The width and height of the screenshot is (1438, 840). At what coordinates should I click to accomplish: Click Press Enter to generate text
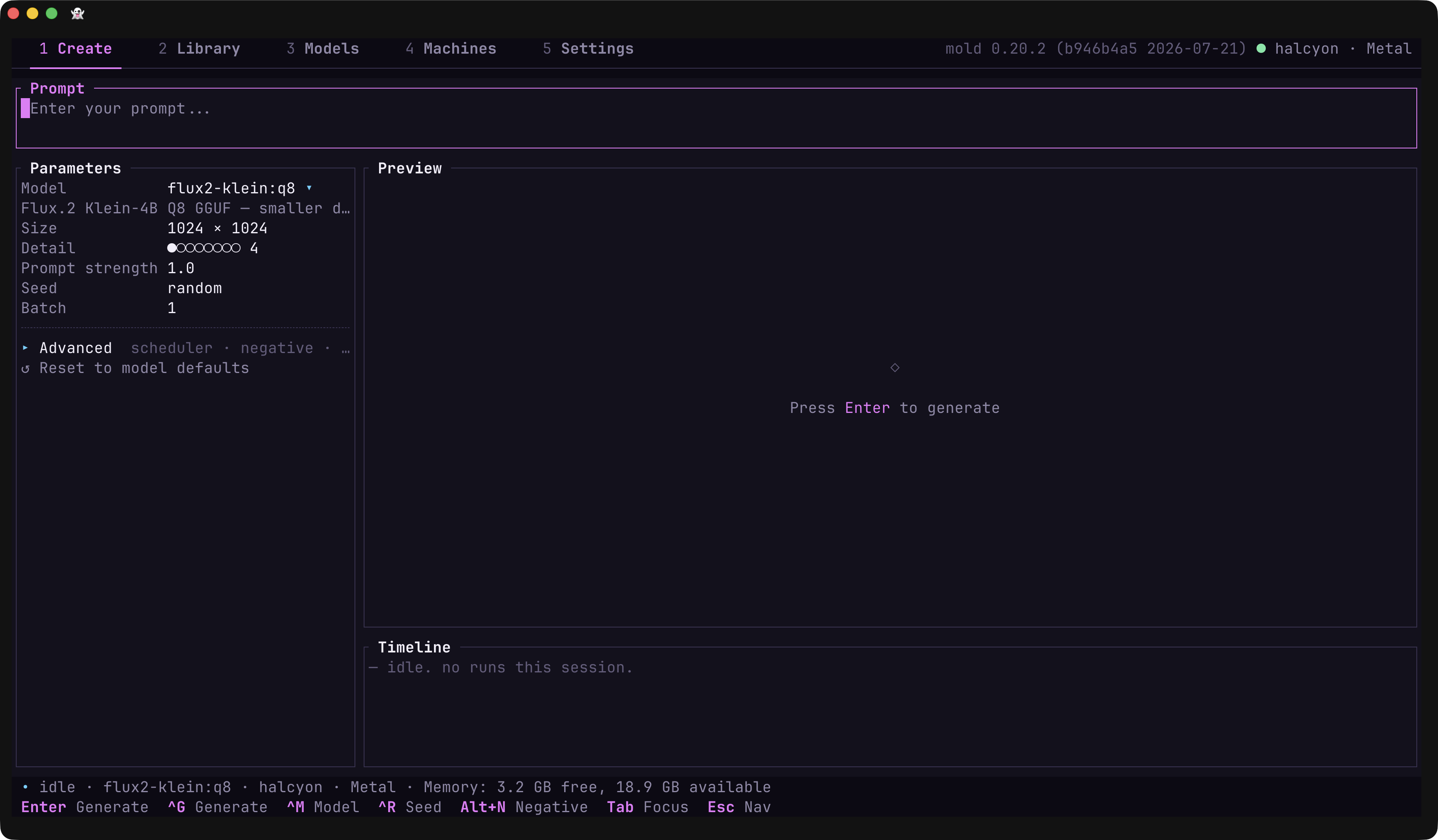[x=895, y=408]
